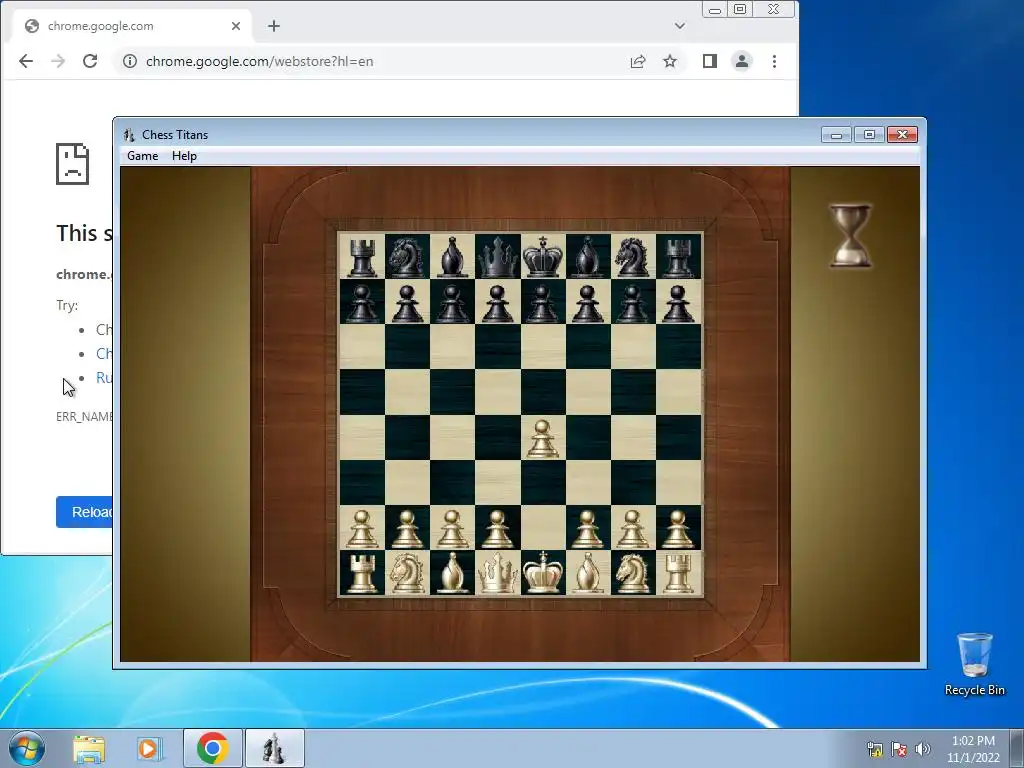Open the Help menu in Chess Titans
The image size is (1024, 768).
point(184,155)
